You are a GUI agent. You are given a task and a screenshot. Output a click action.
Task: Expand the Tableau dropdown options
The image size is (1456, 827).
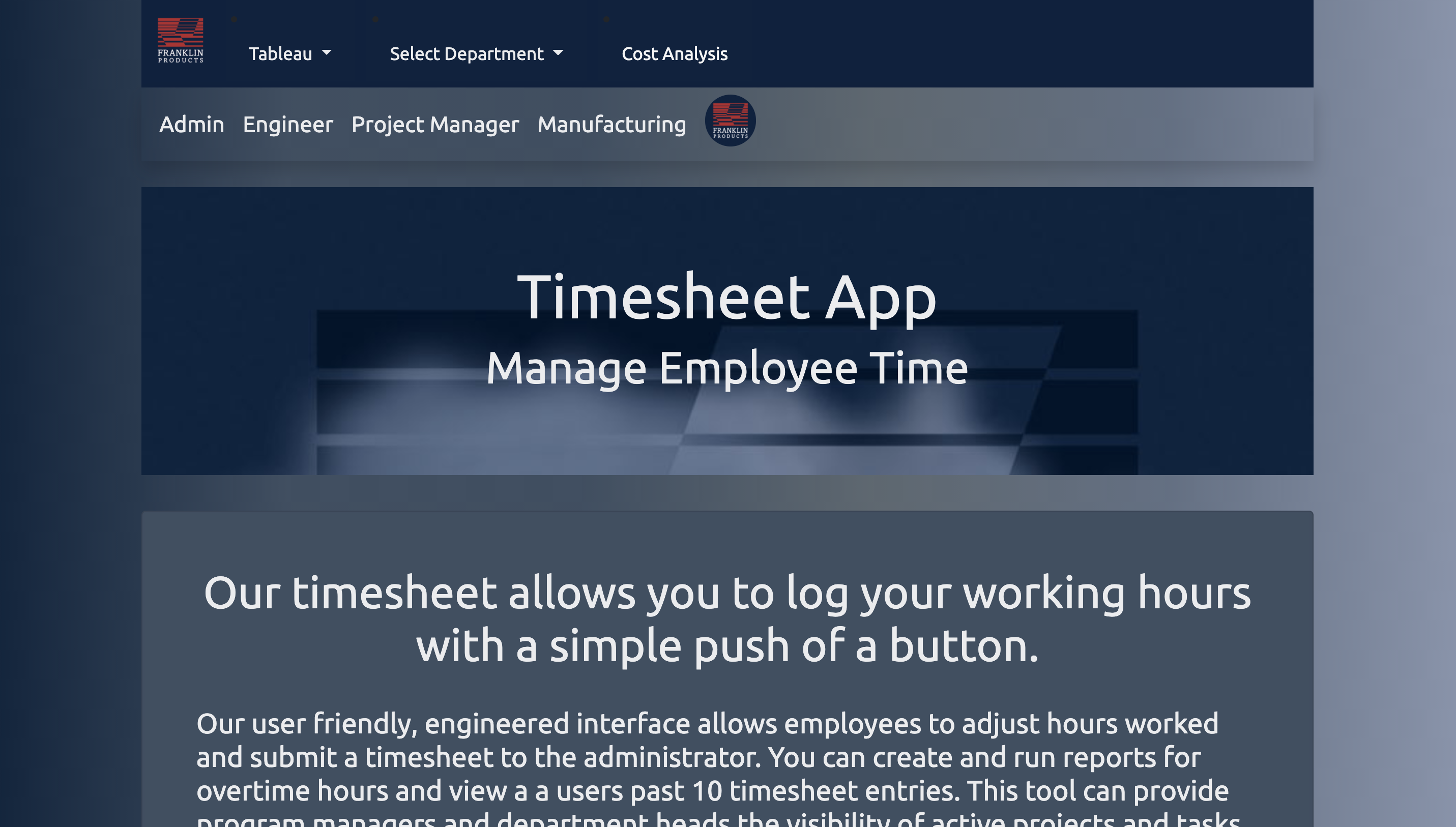(289, 53)
